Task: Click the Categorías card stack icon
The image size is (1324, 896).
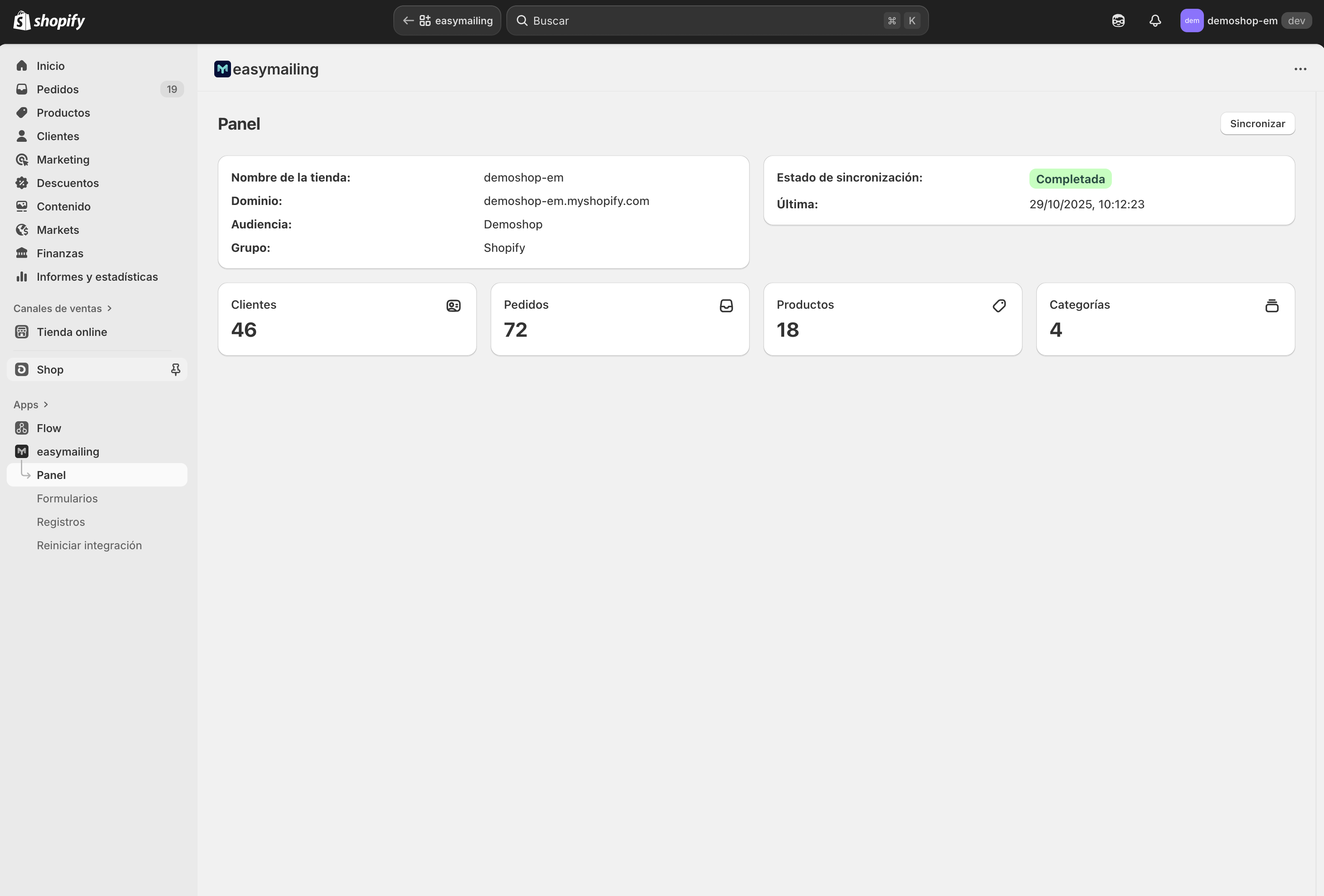Action: (1272, 306)
